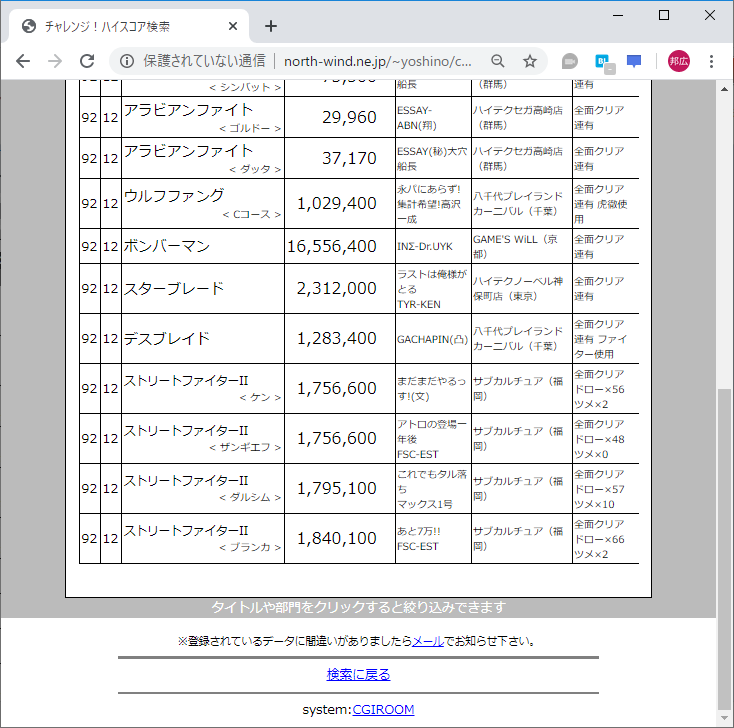Click the scrollbar up arrow
Viewport: 734px width, 728px height.
pyautogui.click(x=724, y=89)
